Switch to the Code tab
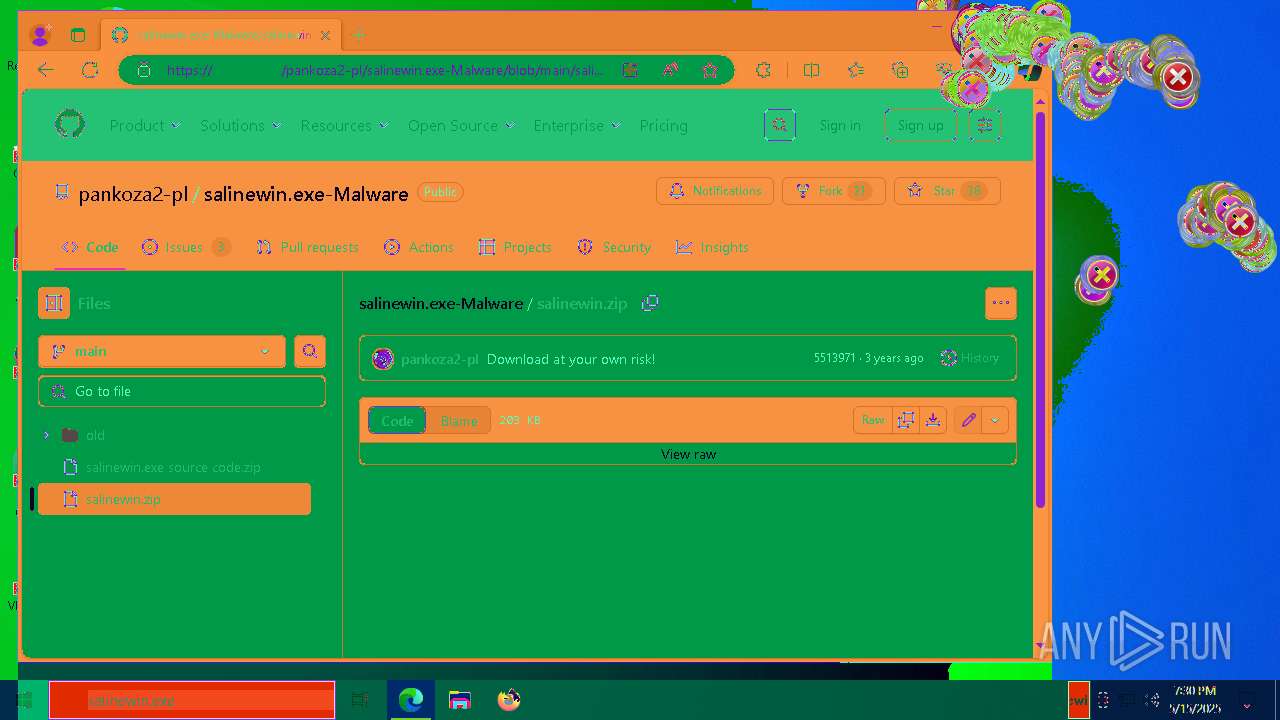Image resolution: width=1280 pixels, height=720 pixels. coord(90,247)
